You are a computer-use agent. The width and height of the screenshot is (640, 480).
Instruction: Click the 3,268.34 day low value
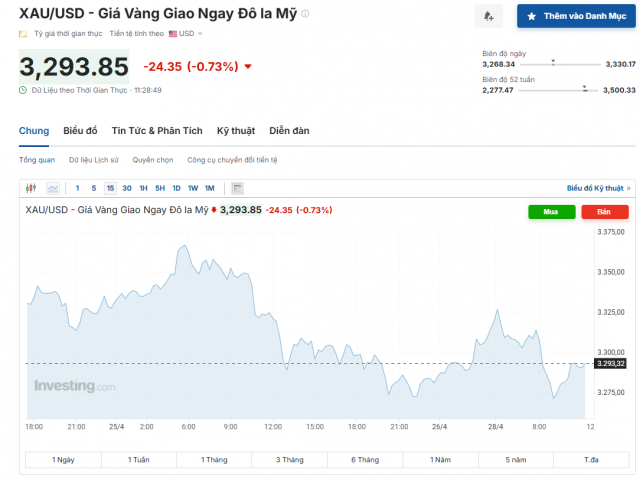coord(498,64)
